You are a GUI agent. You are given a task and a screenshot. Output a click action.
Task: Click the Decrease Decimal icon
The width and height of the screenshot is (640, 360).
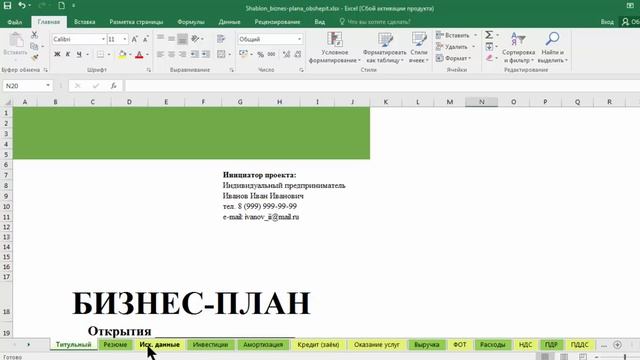pos(298,54)
